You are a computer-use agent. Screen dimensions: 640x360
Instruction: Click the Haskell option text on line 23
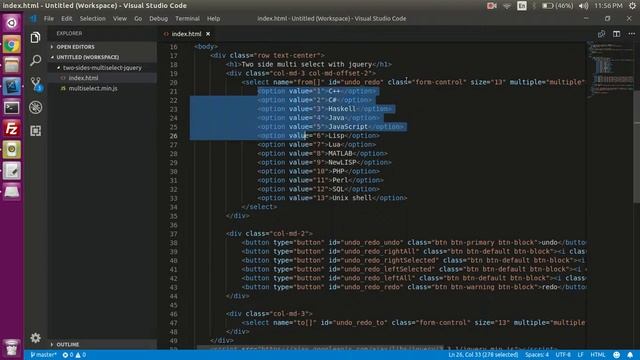tap(342, 109)
